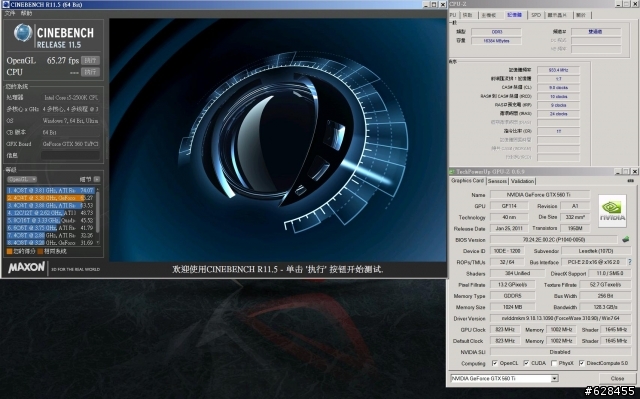640x399 pixels.
Task: Select ranking row 3, 4C/8T @ 3.88 GHz
Action: click(51, 205)
